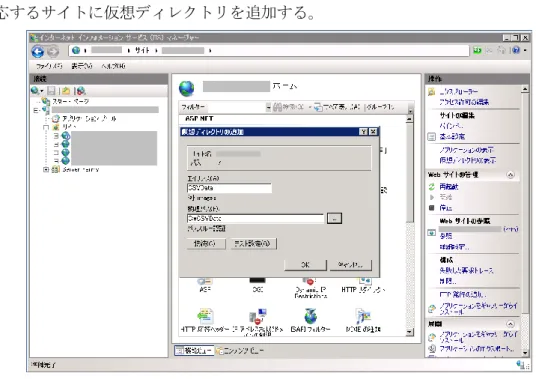Open the File menu
Image resolution: width=536 pixels, height=379 pixels.
[x=49, y=66]
